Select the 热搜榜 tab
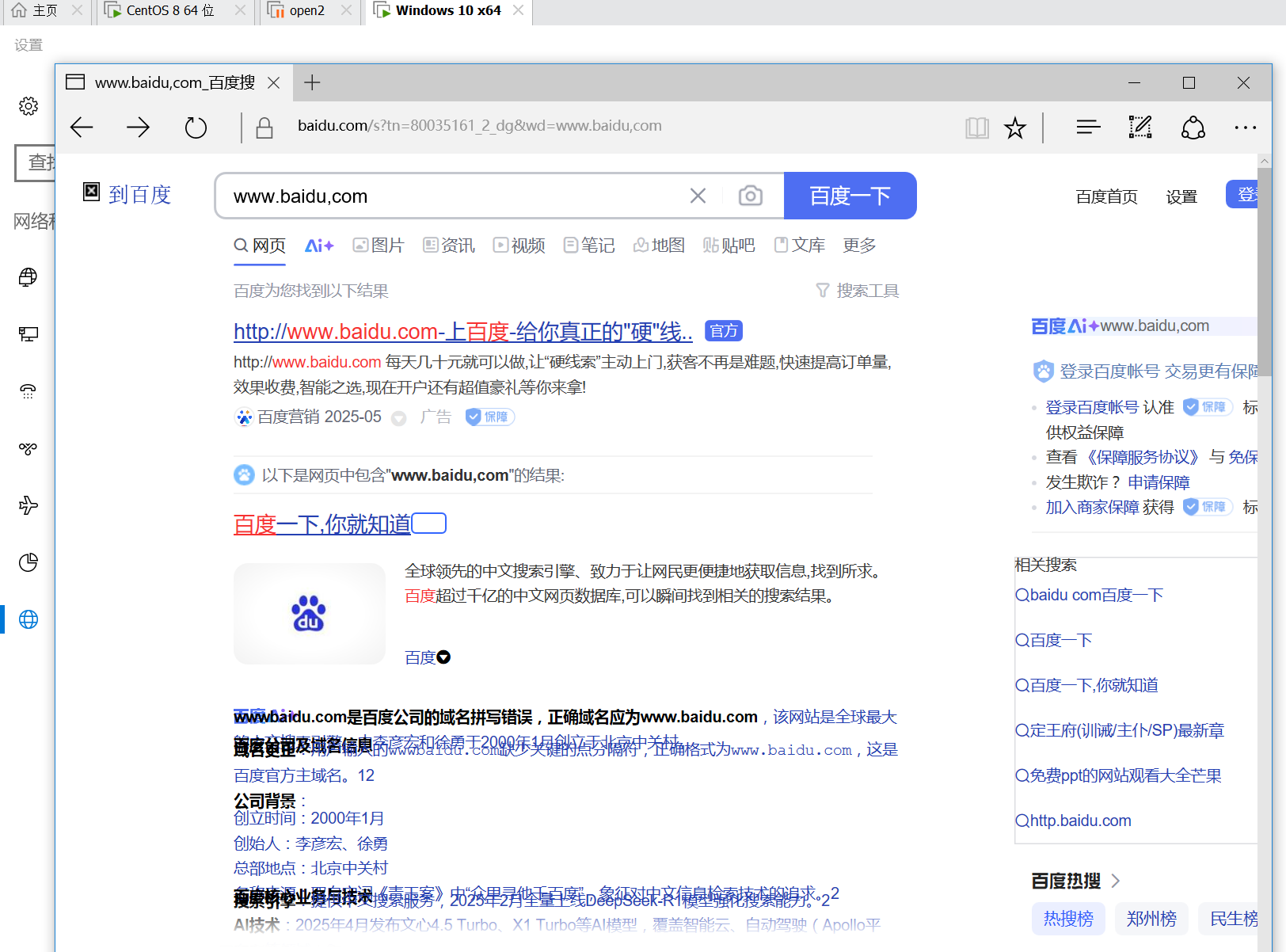 [x=1068, y=919]
